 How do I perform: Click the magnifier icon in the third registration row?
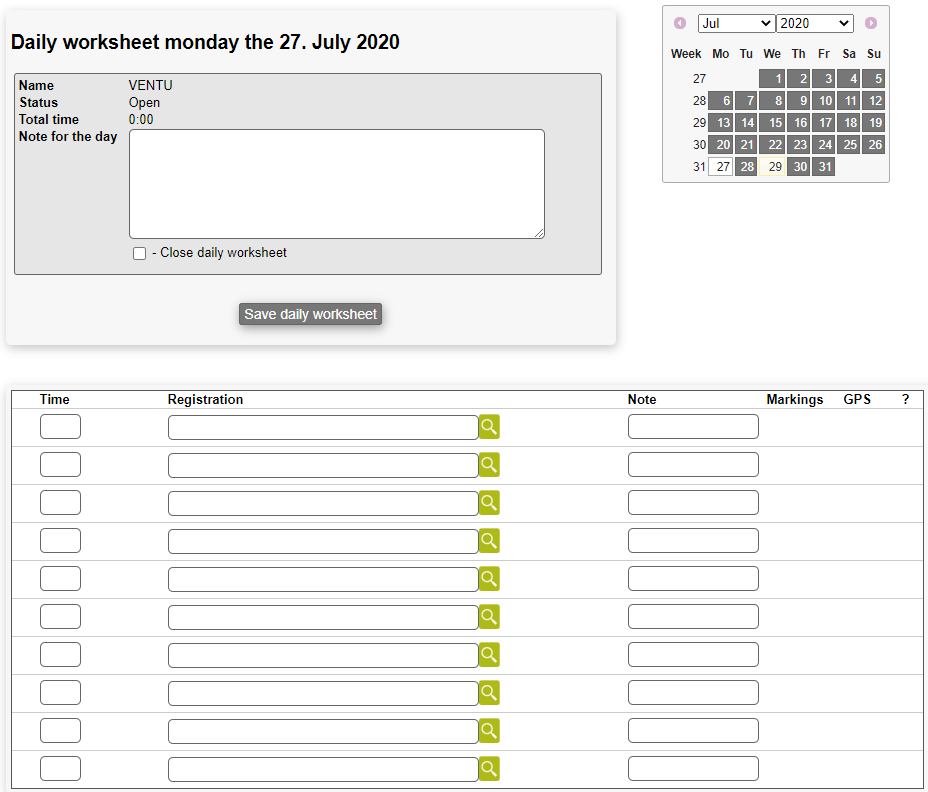click(488, 503)
